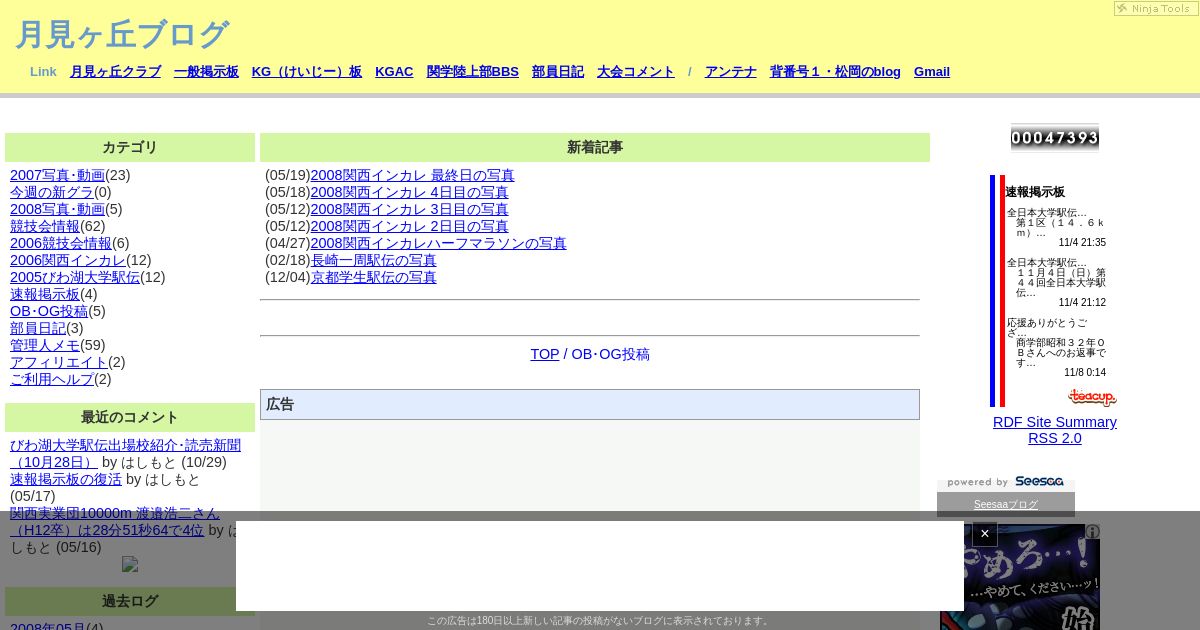Open the 背番号１・松岡のblog link

point(835,72)
